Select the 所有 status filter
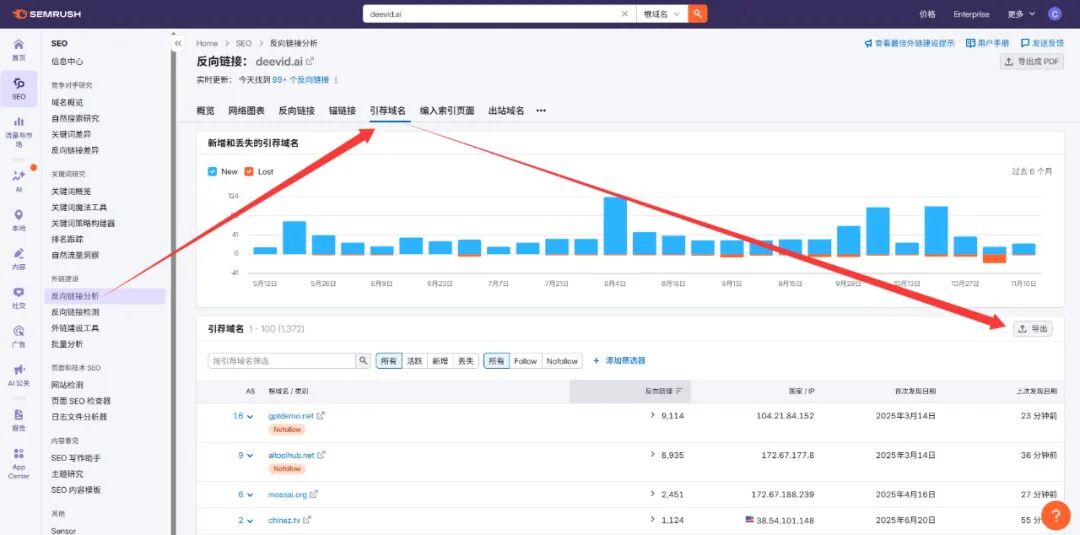This screenshot has height=535, width=1080. (x=388, y=361)
